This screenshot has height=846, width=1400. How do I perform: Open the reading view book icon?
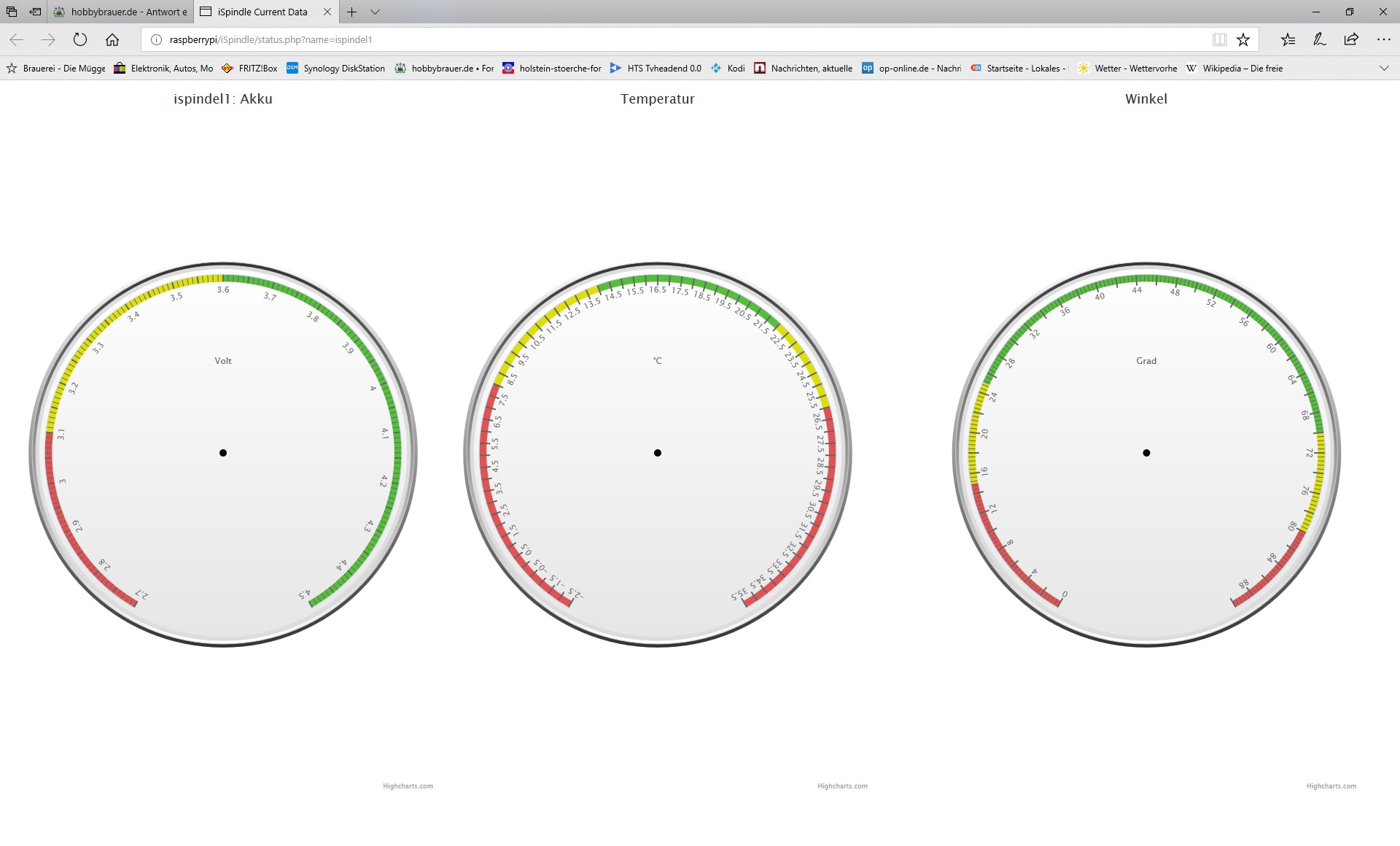tap(1219, 39)
